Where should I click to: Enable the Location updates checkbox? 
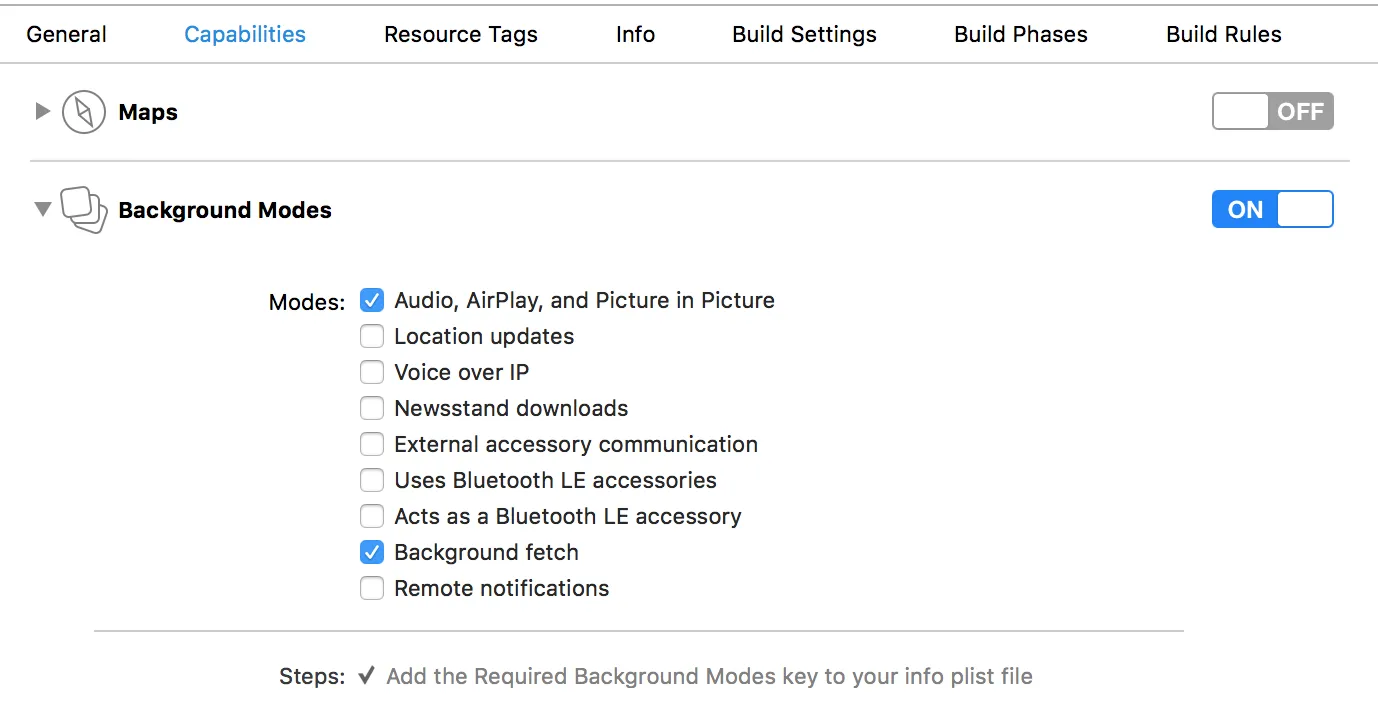[x=372, y=336]
